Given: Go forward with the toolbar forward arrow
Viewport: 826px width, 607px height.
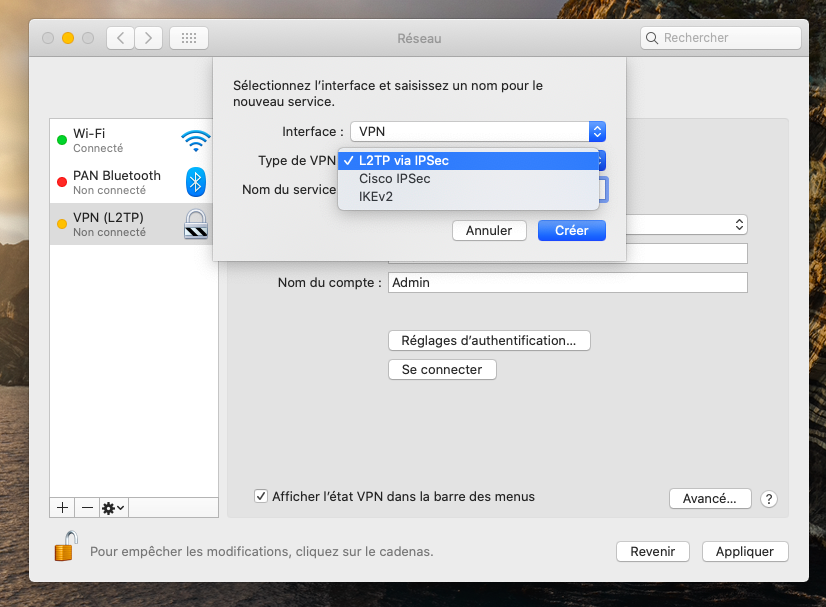Looking at the screenshot, I should pos(149,38).
